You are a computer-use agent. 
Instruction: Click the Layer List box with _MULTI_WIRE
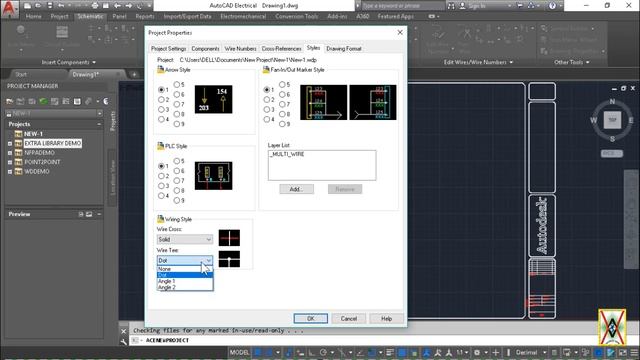pyautogui.click(x=322, y=165)
